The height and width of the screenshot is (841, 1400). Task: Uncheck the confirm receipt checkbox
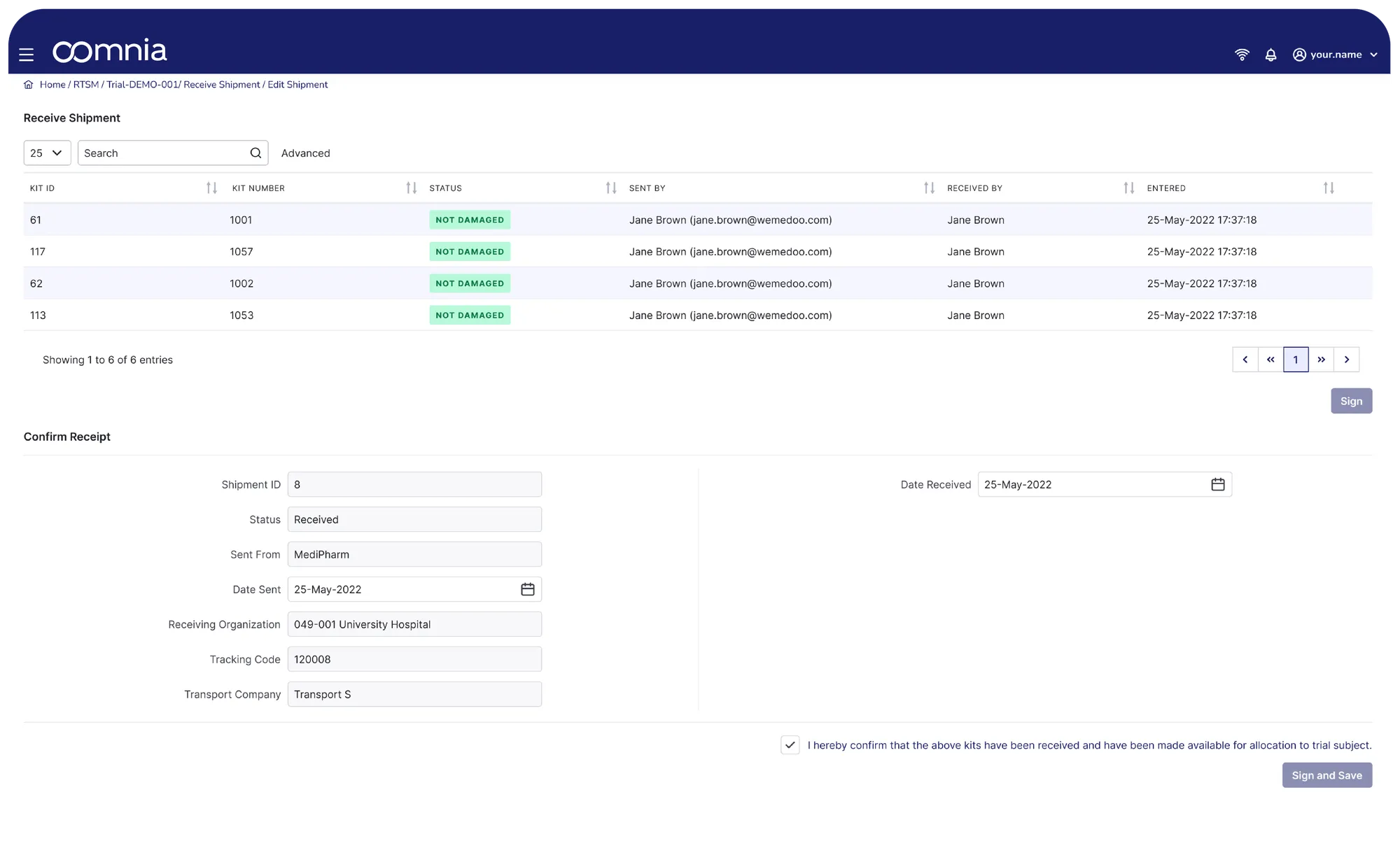click(790, 745)
